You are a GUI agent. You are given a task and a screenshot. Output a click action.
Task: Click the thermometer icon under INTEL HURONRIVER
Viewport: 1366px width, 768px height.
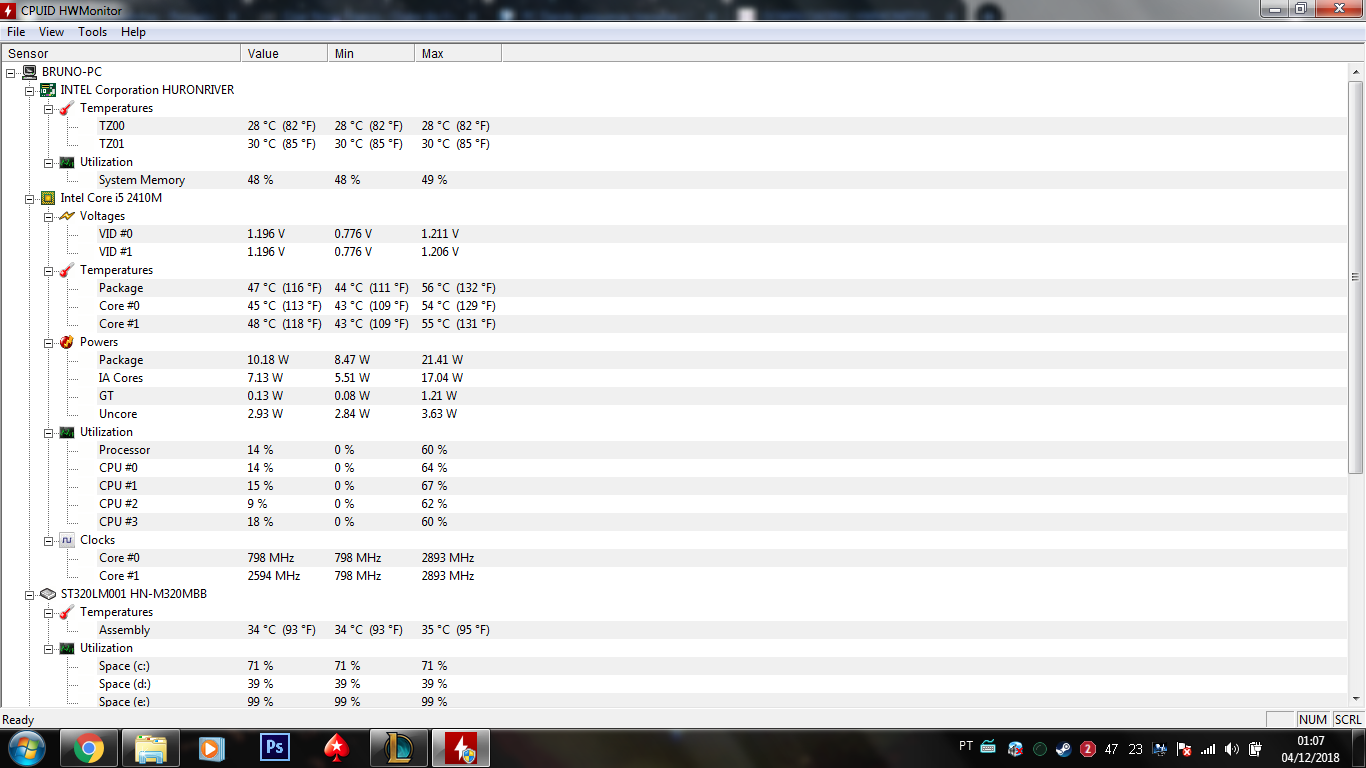(66, 108)
